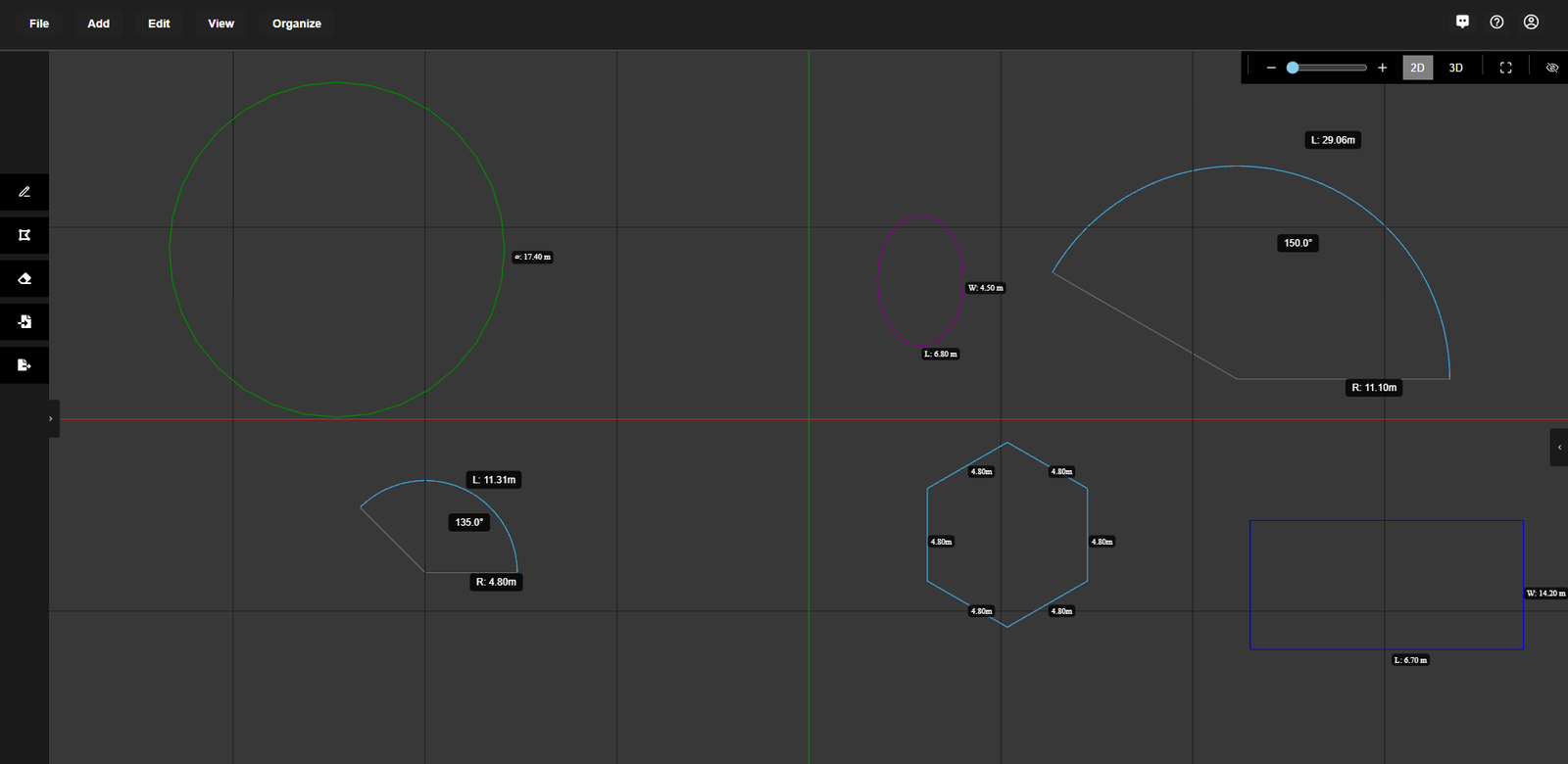Select the pencil draw tool
Screen dimensions: 1568x764
[24, 192]
